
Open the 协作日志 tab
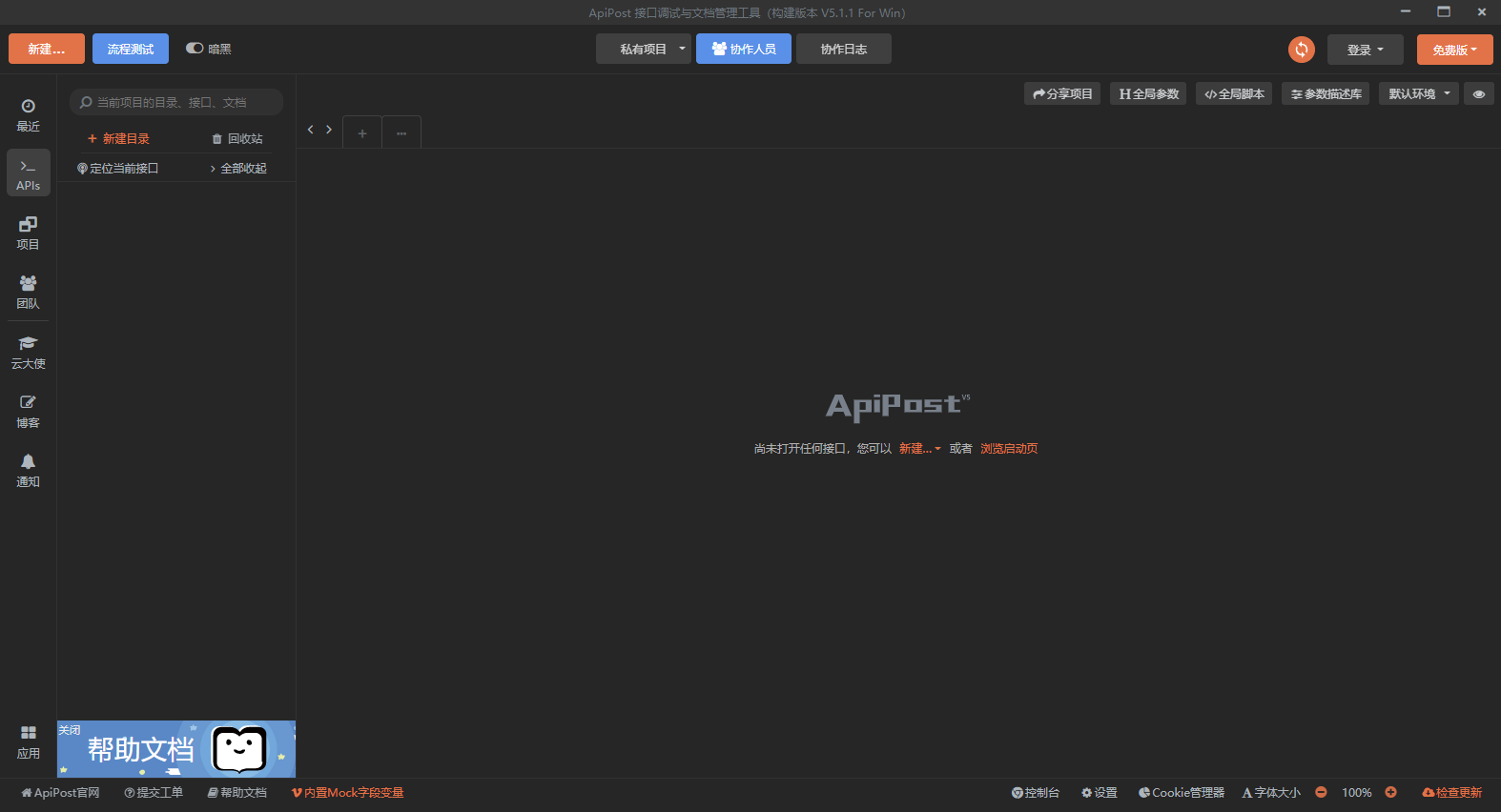844,49
